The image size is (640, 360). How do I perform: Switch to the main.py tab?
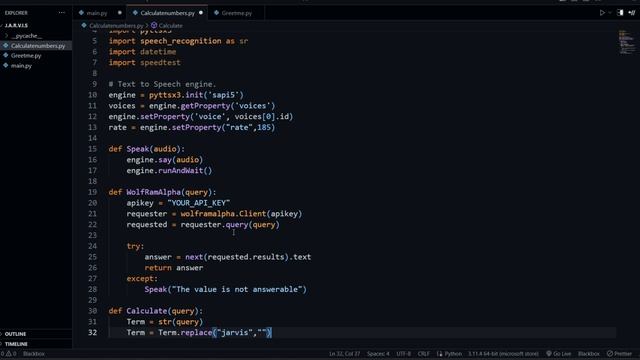coord(96,13)
